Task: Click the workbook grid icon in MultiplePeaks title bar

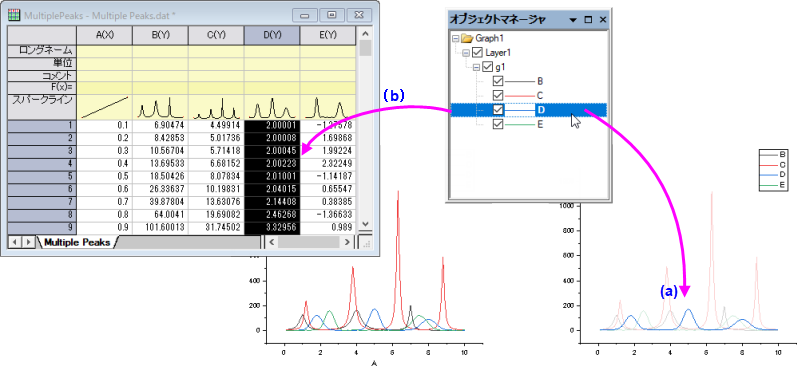Action: pos(14,15)
